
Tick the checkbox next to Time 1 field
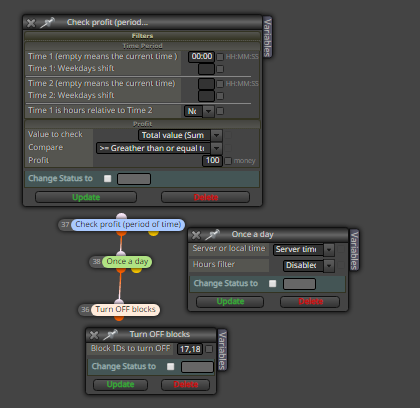coord(220,57)
